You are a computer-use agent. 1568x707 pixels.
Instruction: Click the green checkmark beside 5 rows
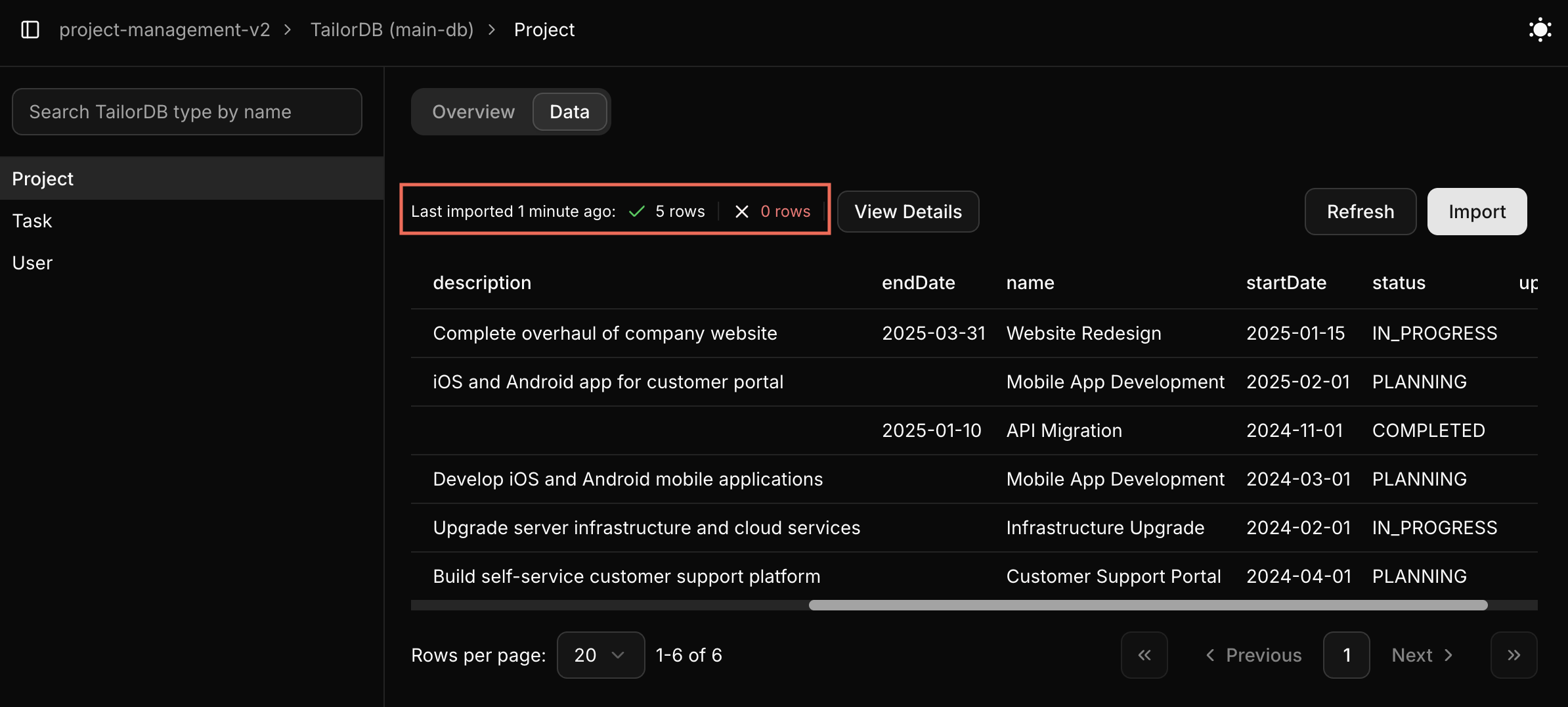point(636,211)
